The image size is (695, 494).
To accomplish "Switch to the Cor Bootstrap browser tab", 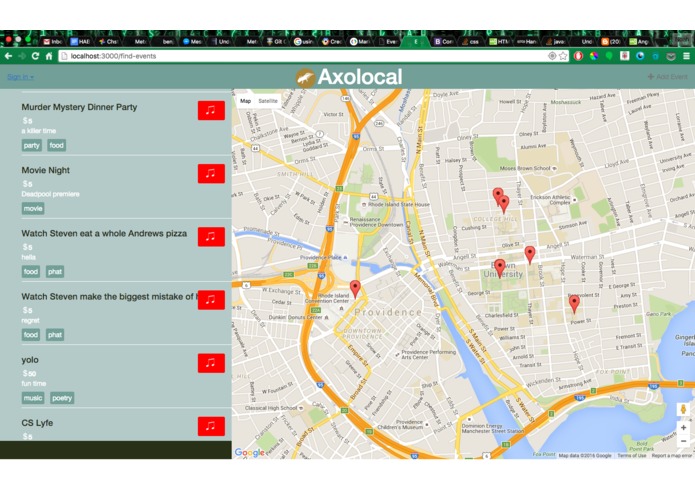I will (443, 42).
